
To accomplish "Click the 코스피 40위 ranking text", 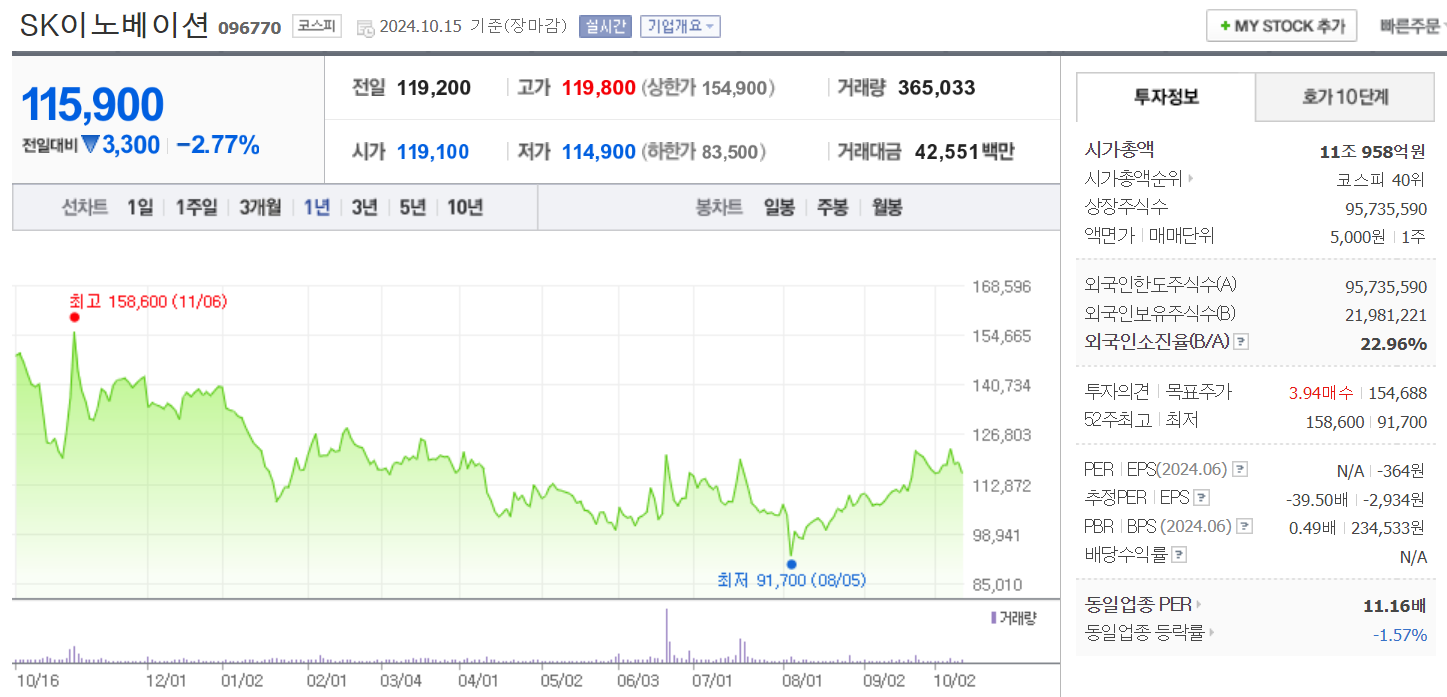I will (1382, 180).
